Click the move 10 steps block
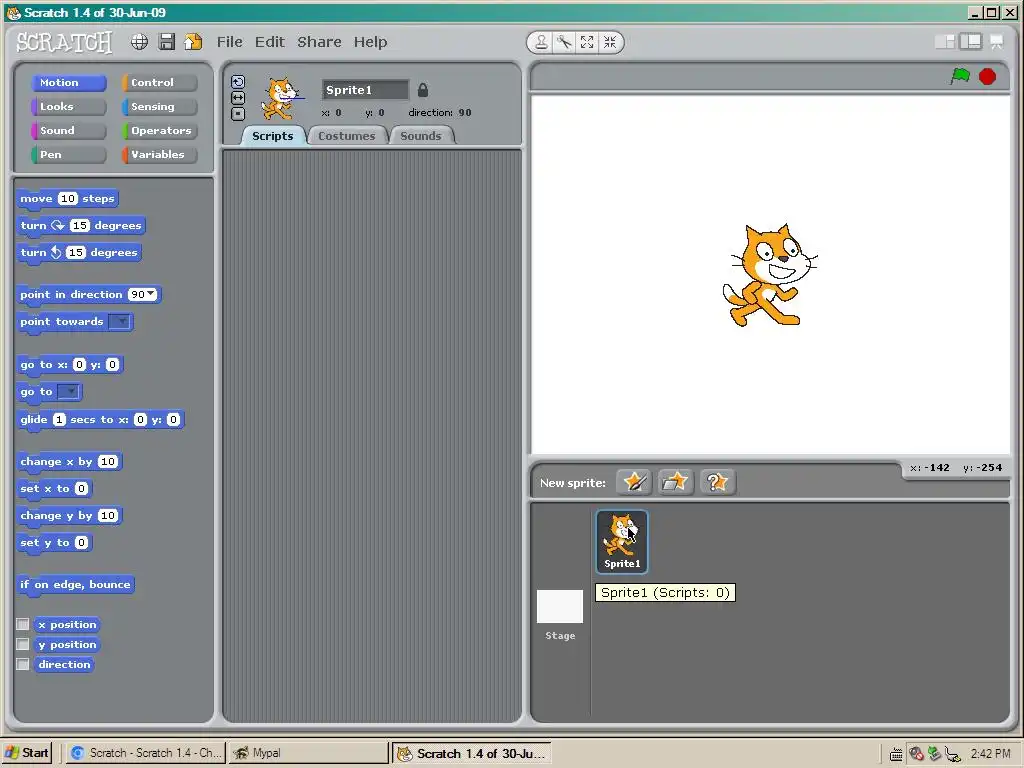The height and width of the screenshot is (768, 1024). click(67, 199)
